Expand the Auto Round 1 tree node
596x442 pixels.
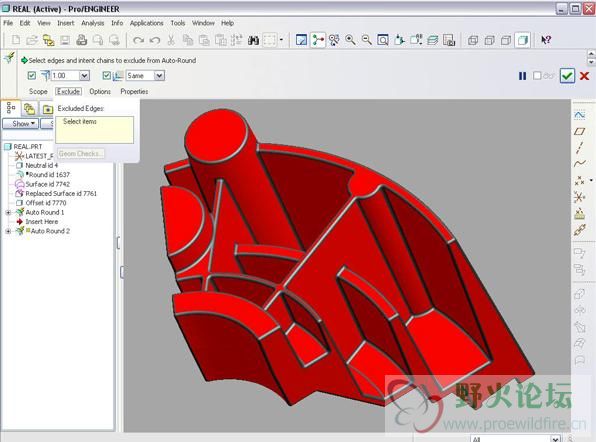[8, 212]
